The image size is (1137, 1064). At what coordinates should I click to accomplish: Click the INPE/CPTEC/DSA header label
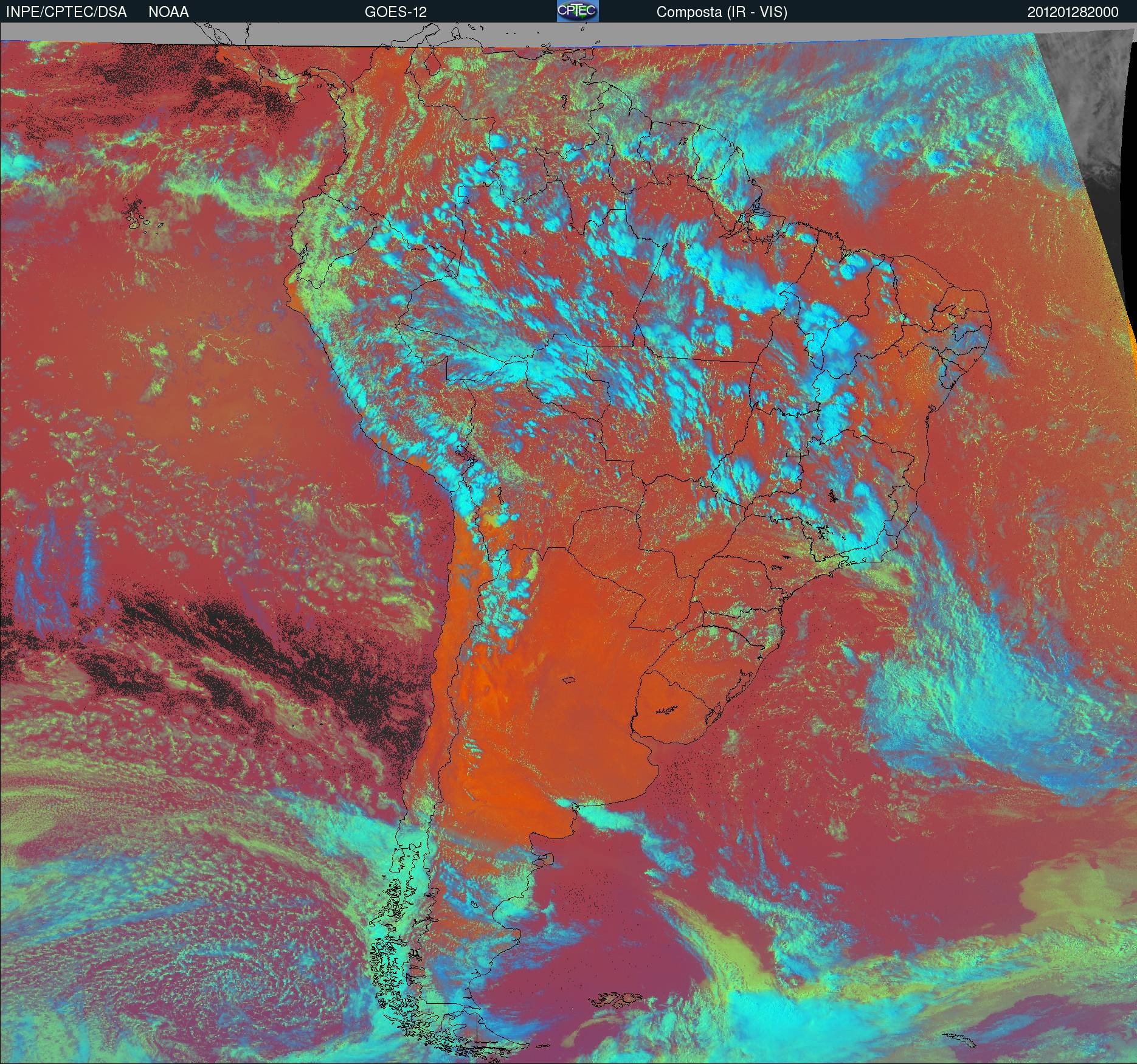(66, 12)
